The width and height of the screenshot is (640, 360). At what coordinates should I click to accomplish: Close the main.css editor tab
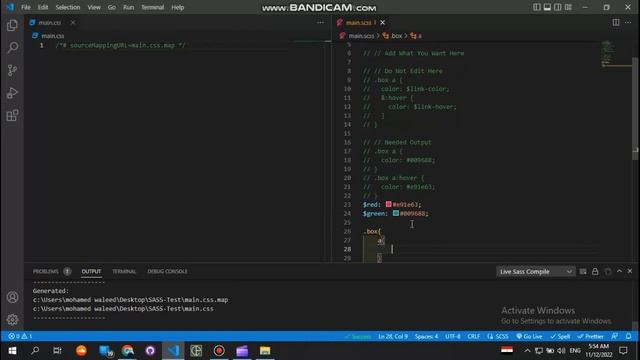(x=73, y=22)
